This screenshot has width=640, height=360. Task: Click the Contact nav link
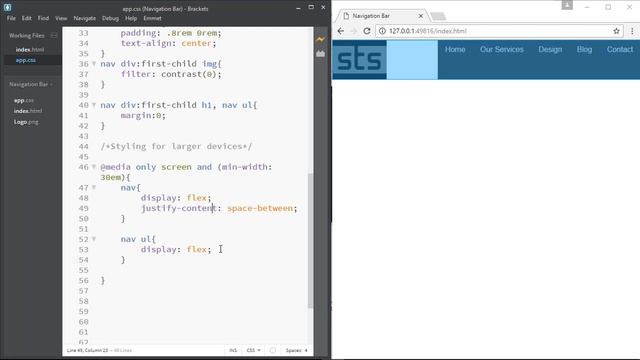pyautogui.click(x=620, y=49)
